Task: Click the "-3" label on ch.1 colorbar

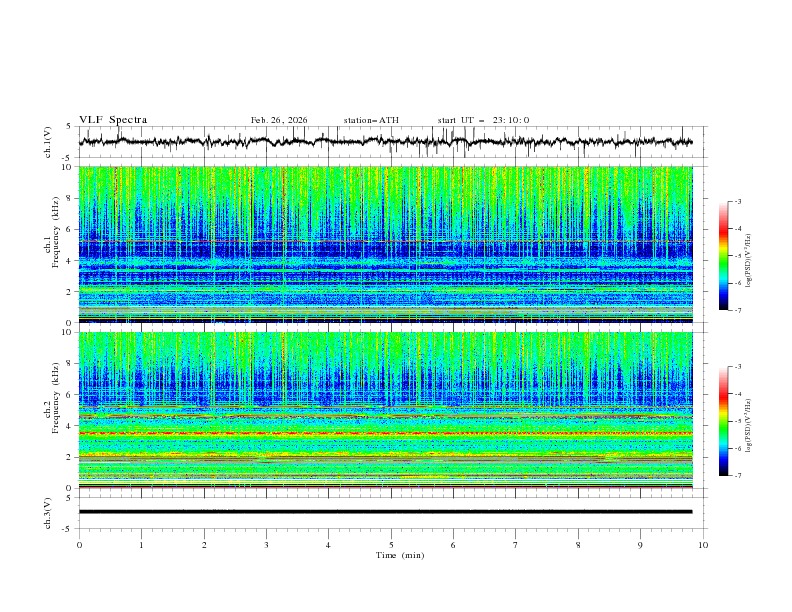Action: click(738, 201)
